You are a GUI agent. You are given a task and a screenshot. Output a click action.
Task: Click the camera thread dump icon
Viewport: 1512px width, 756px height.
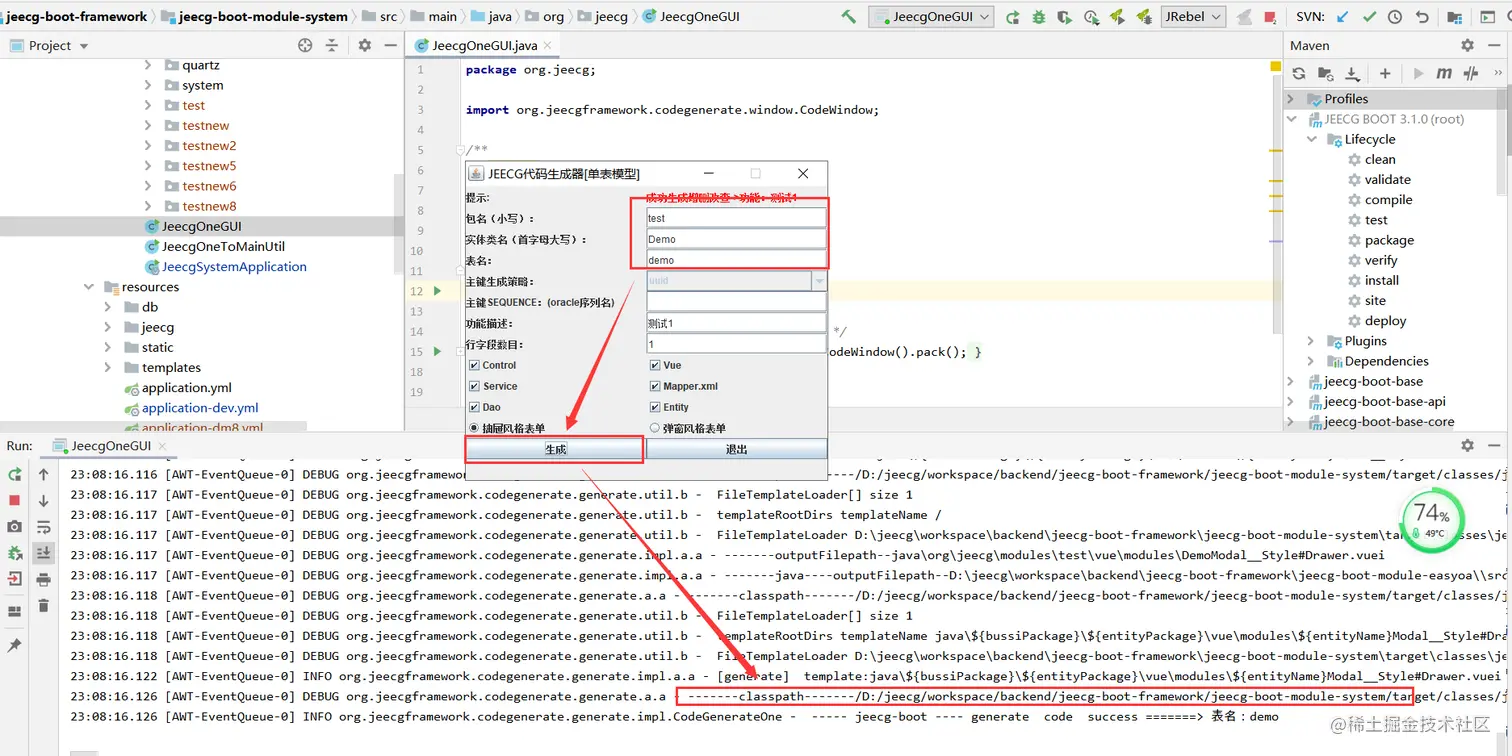[x=15, y=526]
